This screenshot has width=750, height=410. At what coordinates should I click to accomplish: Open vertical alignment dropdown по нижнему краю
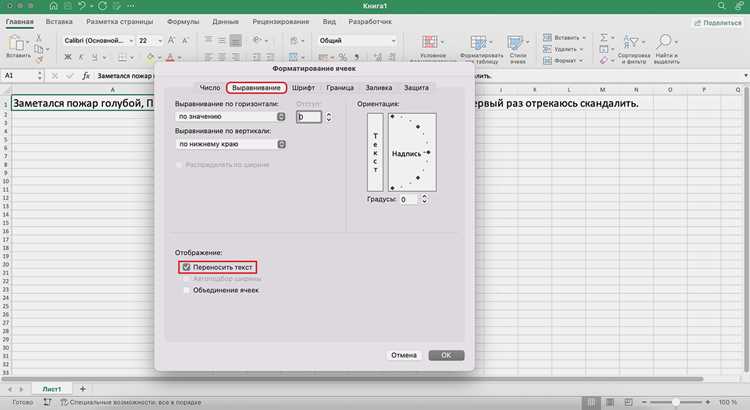pyautogui.click(x=231, y=144)
